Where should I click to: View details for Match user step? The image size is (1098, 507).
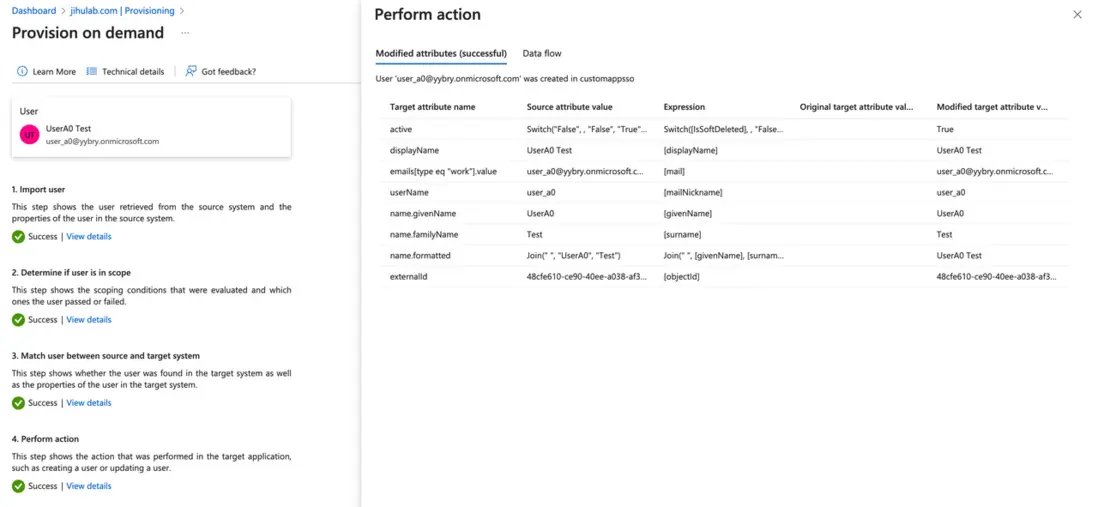[x=89, y=403]
